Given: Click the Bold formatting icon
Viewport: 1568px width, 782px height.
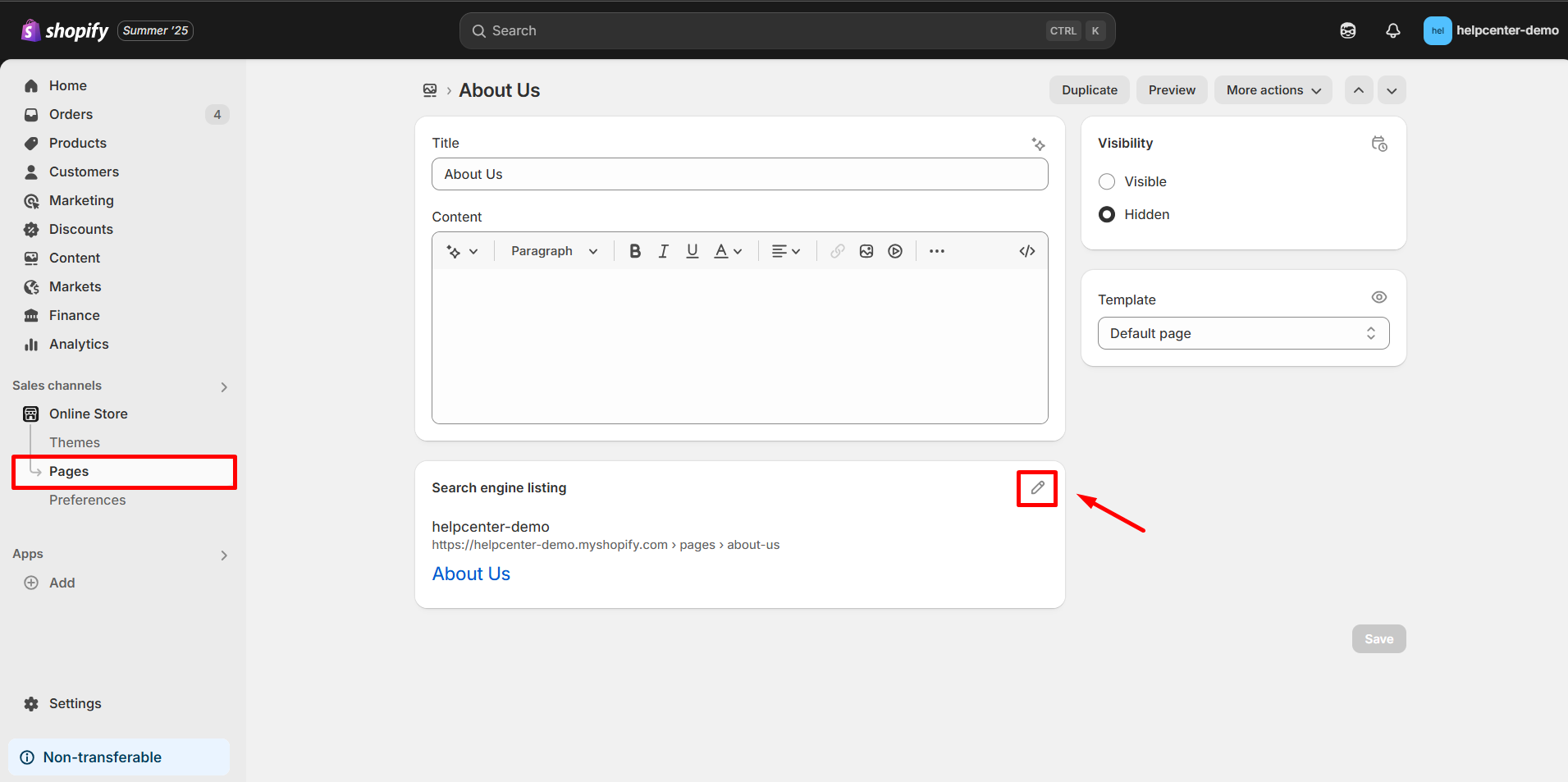Looking at the screenshot, I should click(x=634, y=251).
